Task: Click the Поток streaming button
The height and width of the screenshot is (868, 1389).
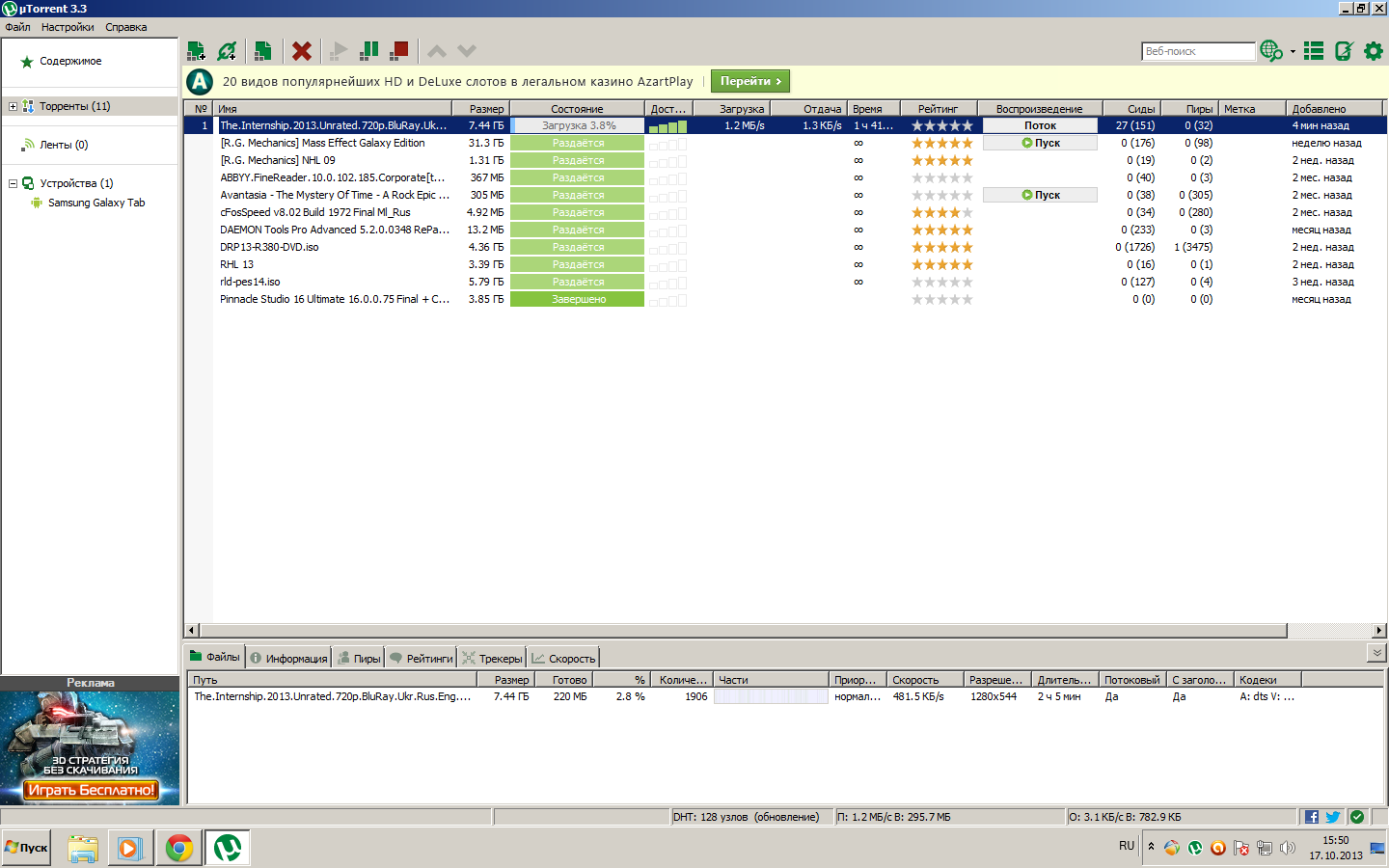Action: [1040, 125]
